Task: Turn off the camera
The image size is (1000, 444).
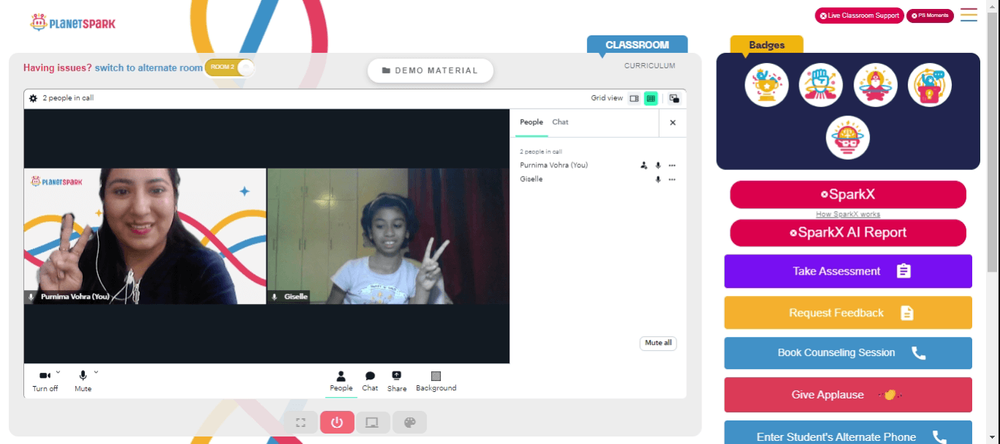Action: click(45, 380)
